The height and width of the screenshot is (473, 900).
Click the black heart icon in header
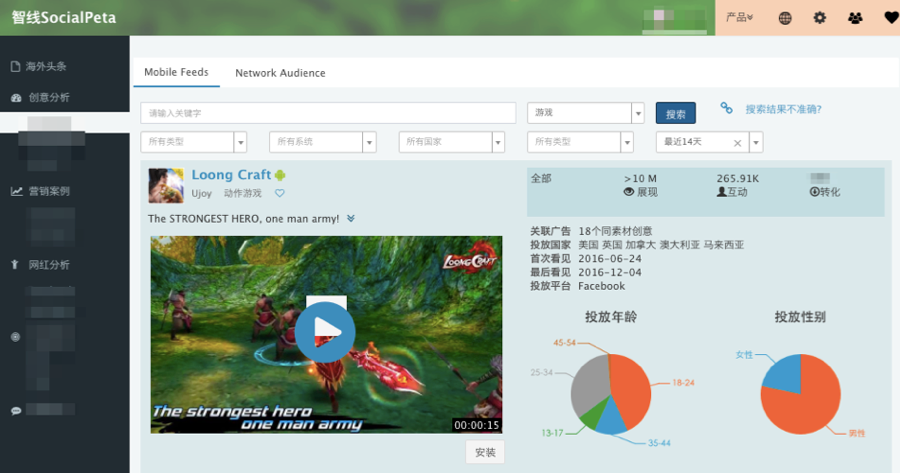[x=891, y=18]
